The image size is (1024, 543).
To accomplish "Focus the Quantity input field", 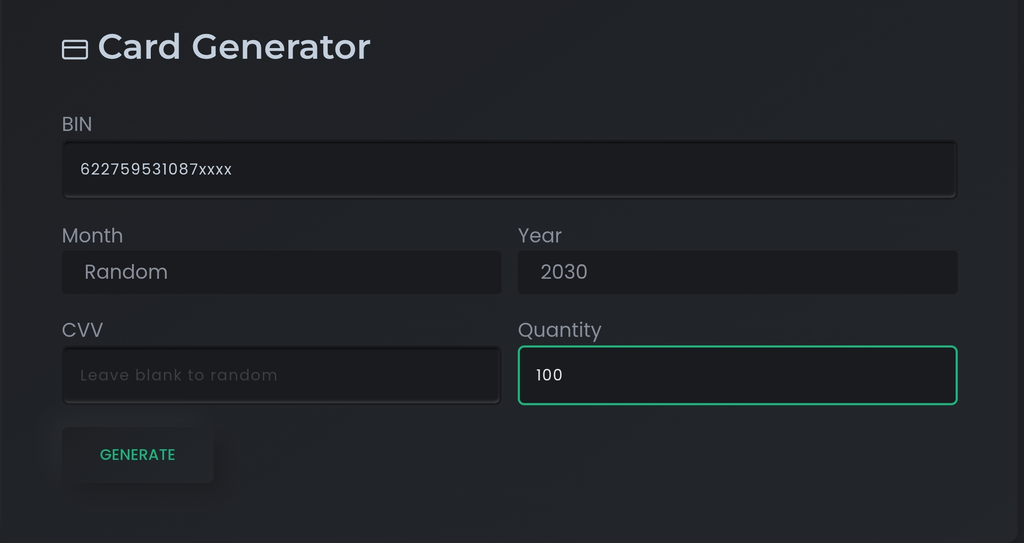I will coord(737,375).
